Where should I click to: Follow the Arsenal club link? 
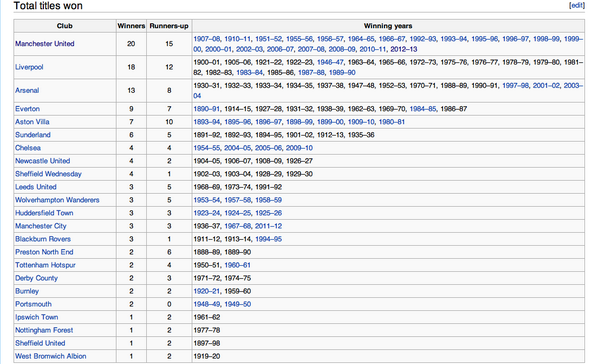(27, 90)
